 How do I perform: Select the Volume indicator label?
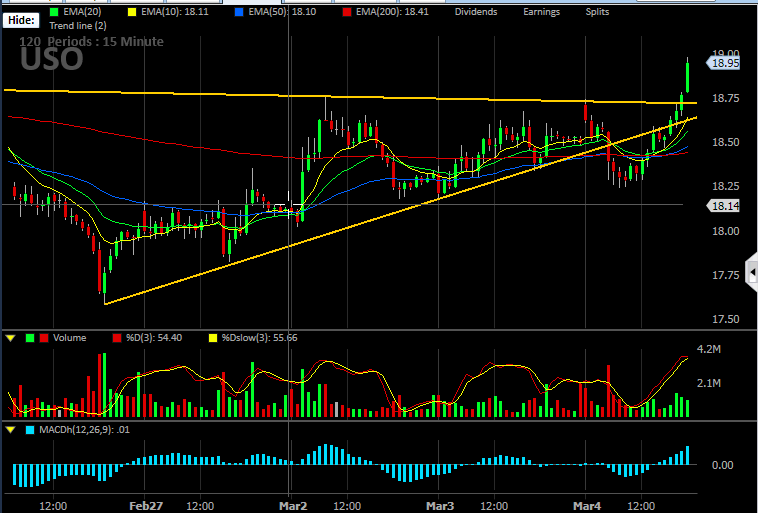[x=70, y=338]
